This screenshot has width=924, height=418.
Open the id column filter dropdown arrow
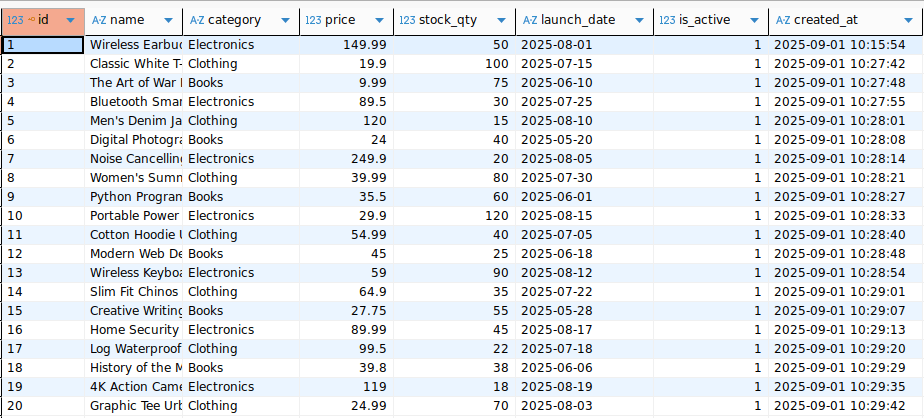70,20
